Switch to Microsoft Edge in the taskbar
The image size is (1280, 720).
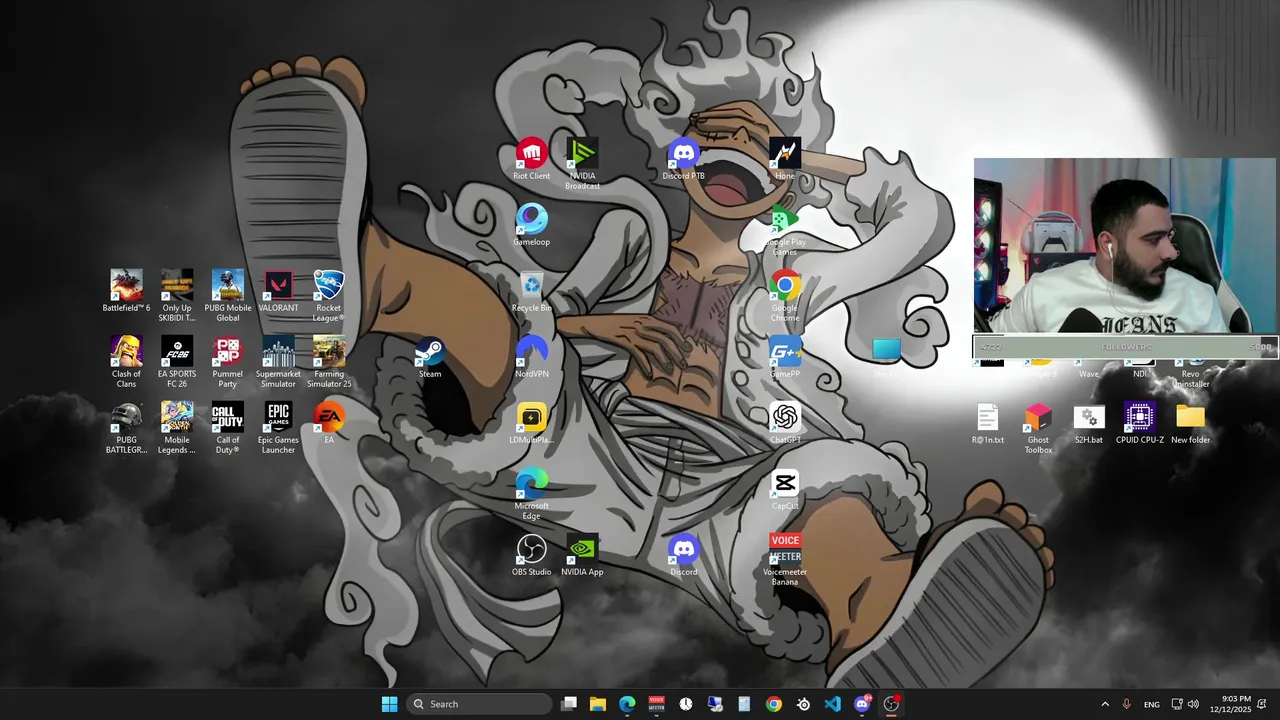click(x=627, y=704)
